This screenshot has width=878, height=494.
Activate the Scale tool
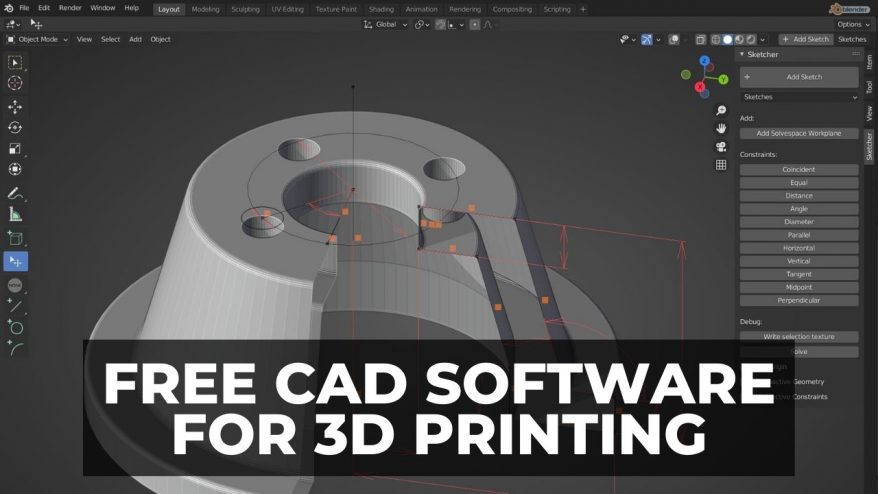point(15,148)
